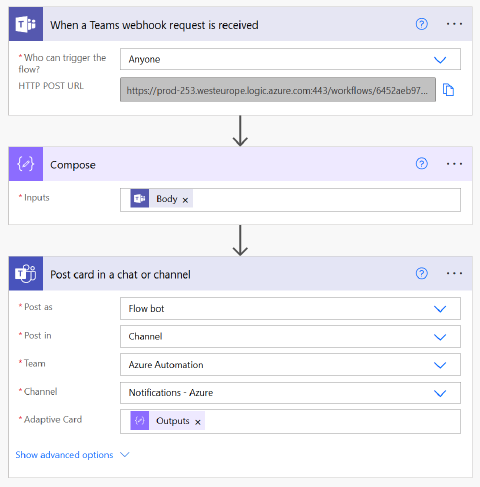The image size is (480, 487).
Task: Remove the Outputs token from Adaptive Card
Action: click(198, 422)
